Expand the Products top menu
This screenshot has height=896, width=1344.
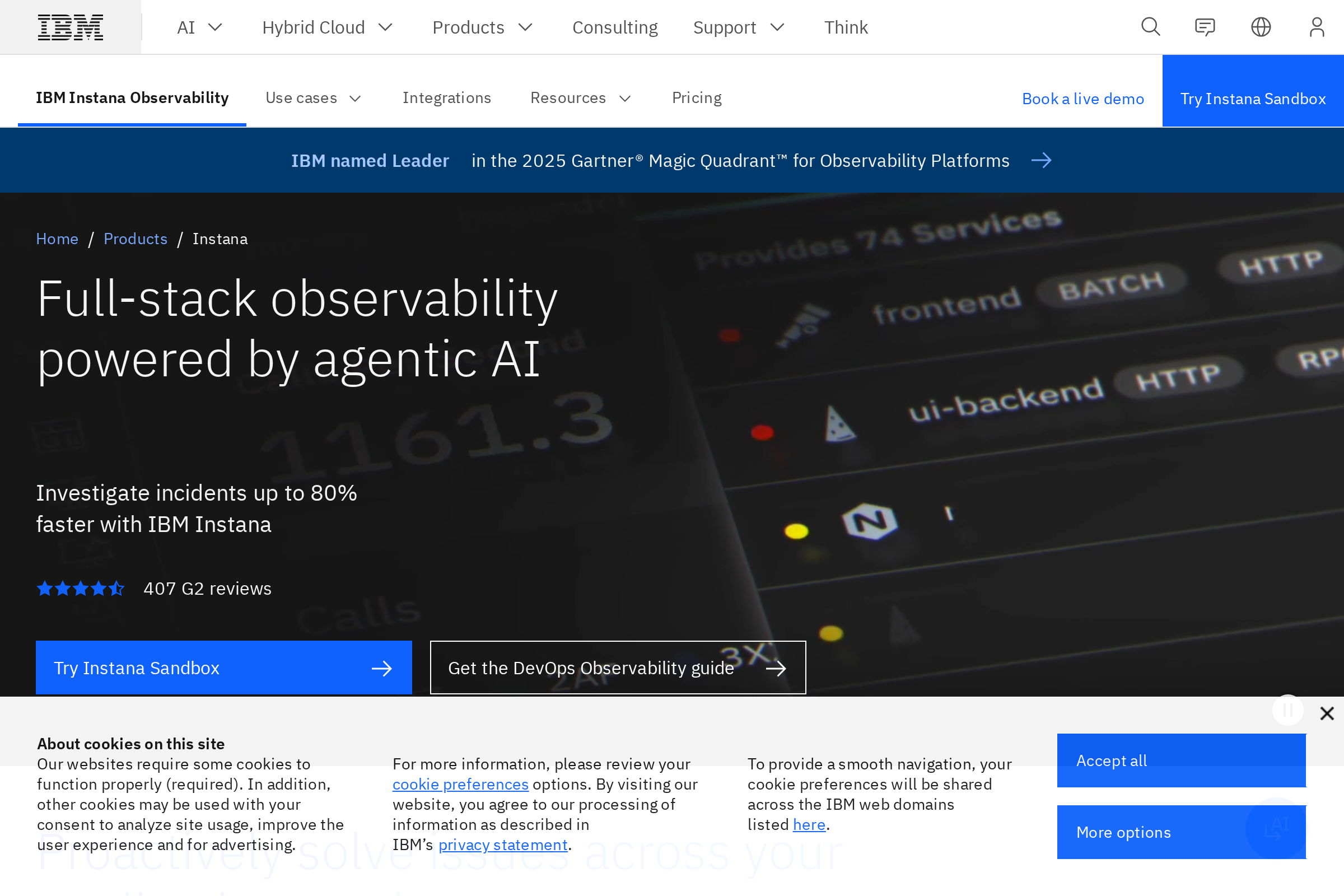point(482,27)
